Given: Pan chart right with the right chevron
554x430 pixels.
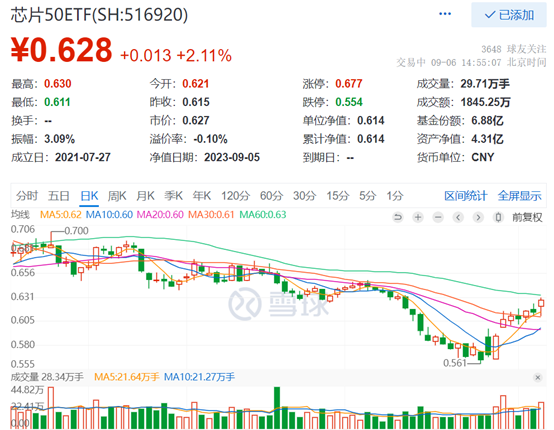Looking at the screenshot, I should coord(478,217).
